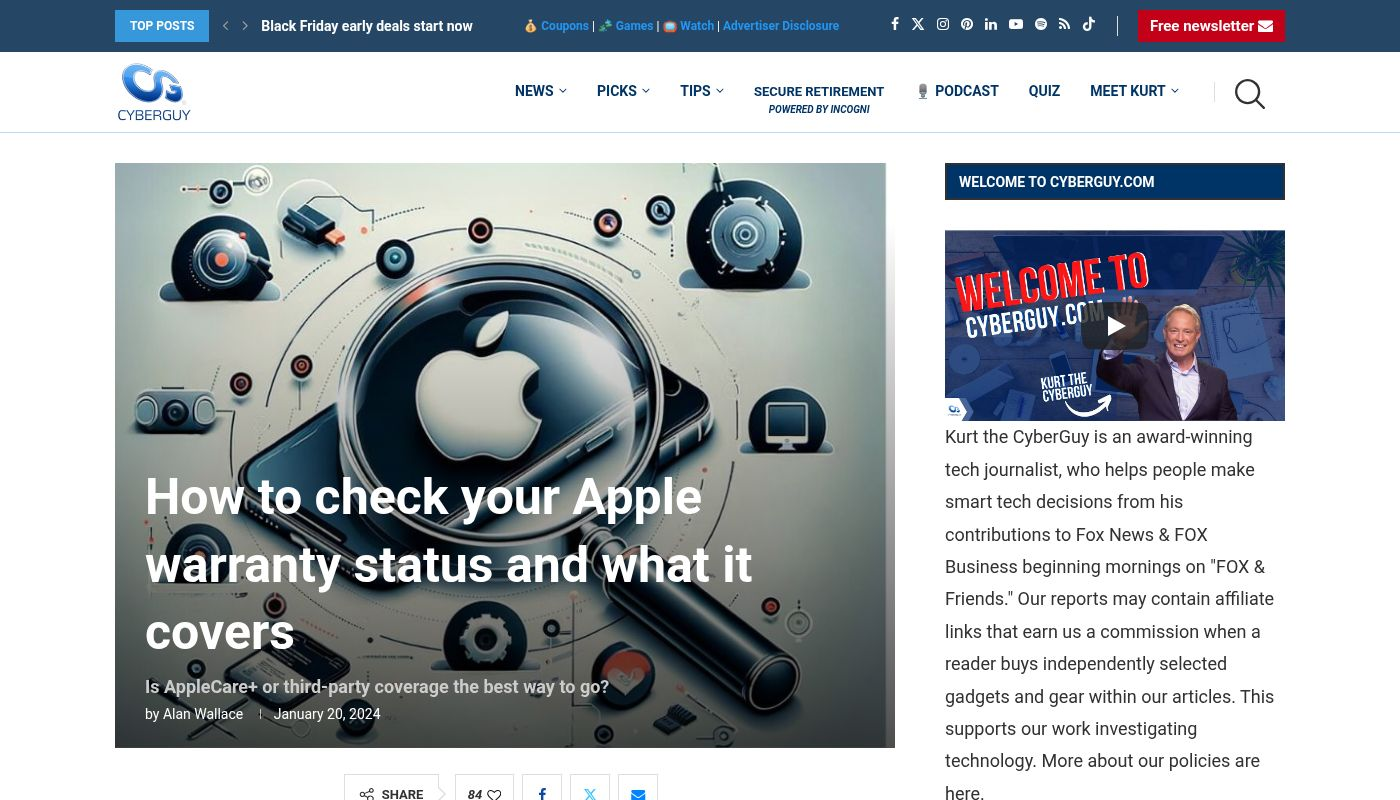This screenshot has height=800, width=1400.
Task: Click the Spotify icon in header
Action: coord(1040,25)
